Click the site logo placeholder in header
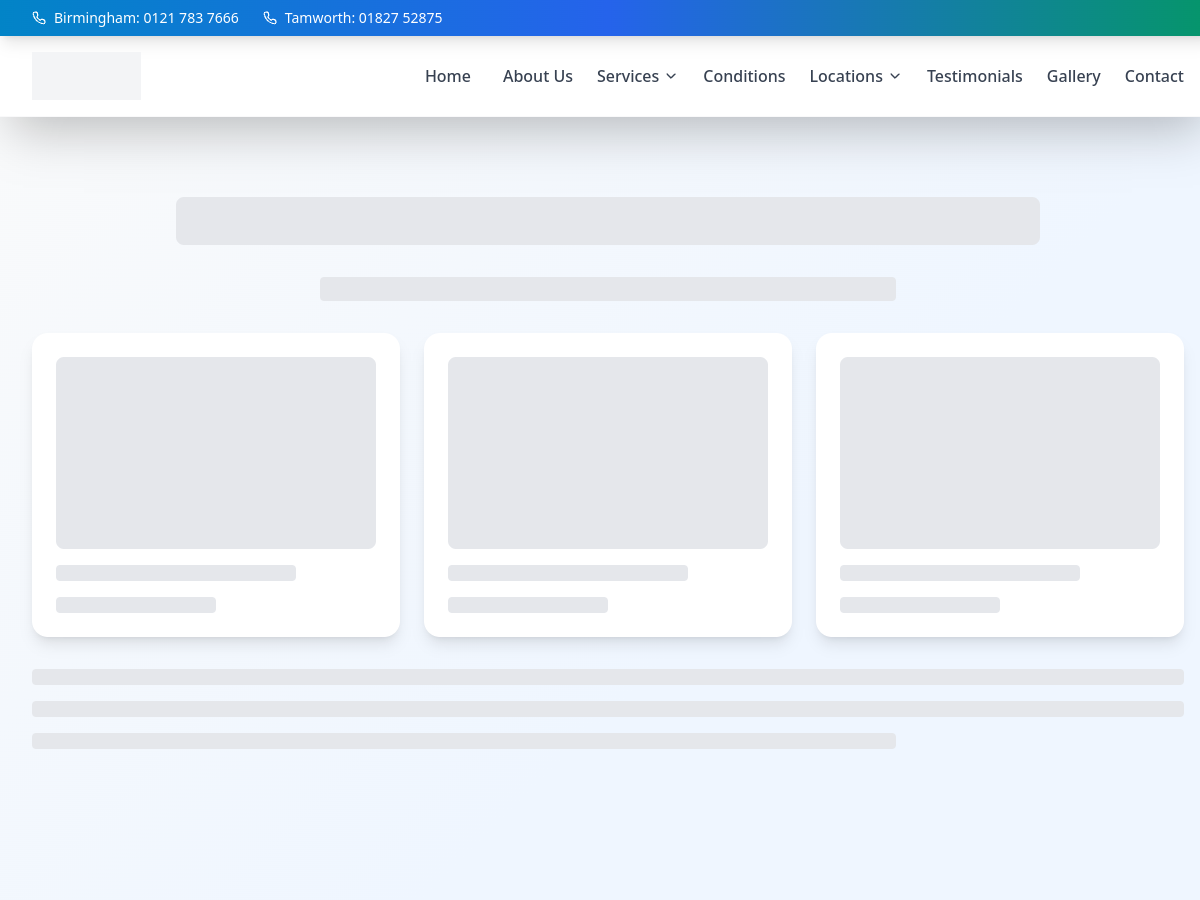This screenshot has width=1200, height=900. [86, 76]
